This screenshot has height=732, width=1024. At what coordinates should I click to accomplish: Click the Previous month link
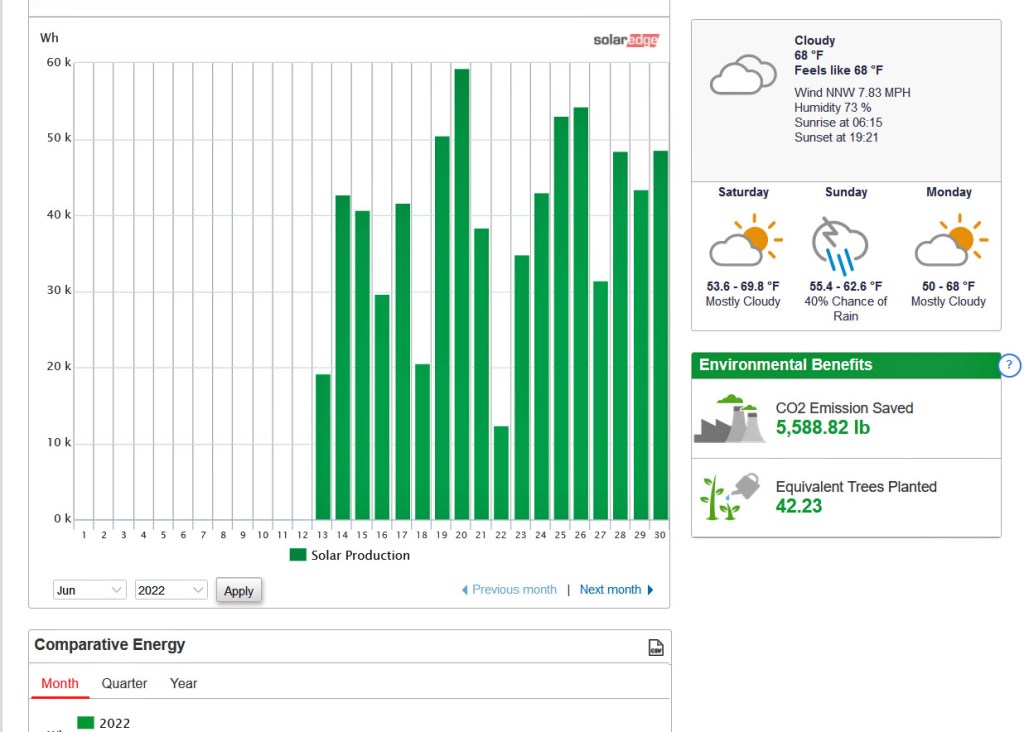click(x=509, y=590)
